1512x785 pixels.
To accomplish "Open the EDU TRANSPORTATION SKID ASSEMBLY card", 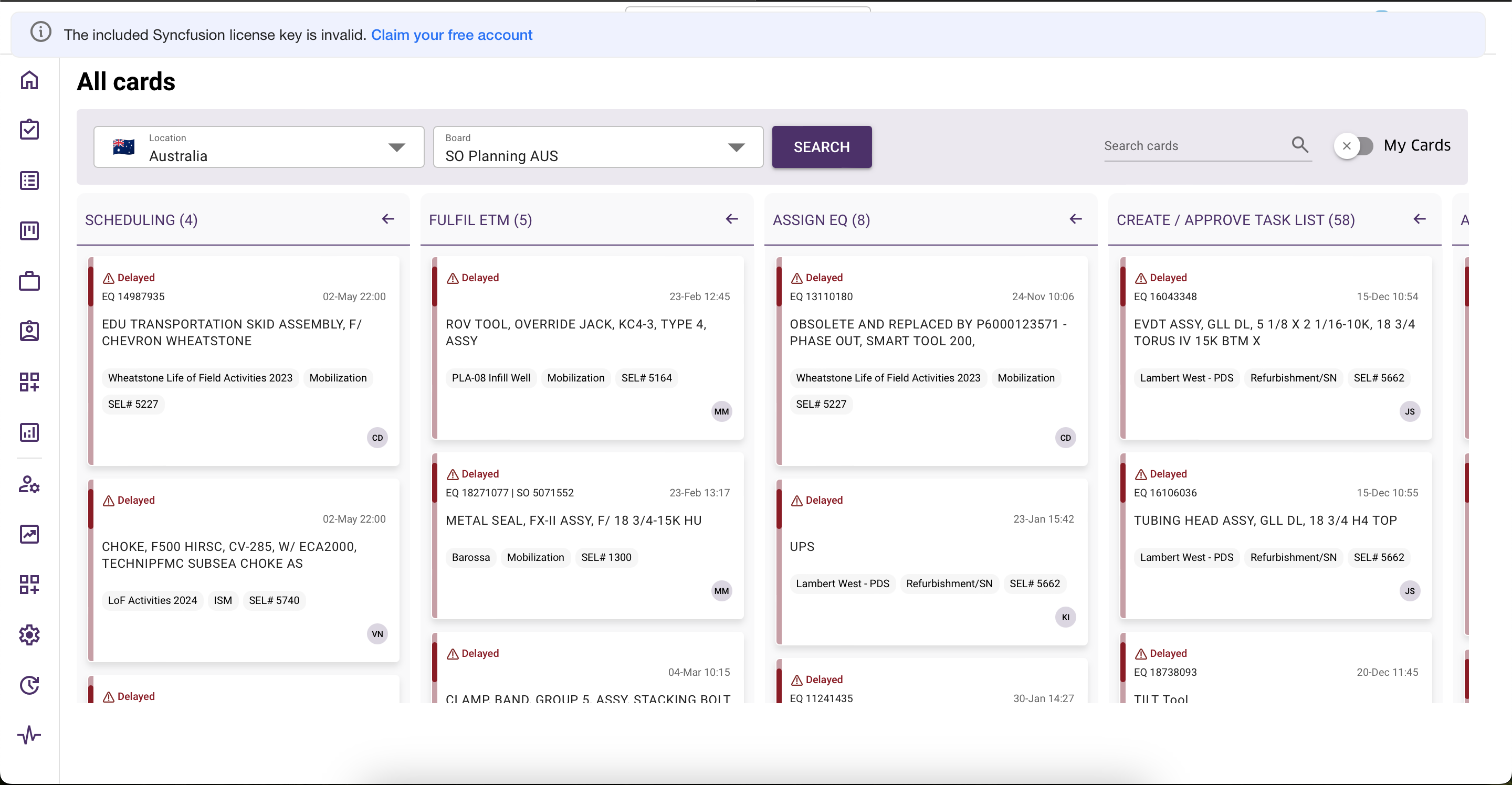I will 232,333.
